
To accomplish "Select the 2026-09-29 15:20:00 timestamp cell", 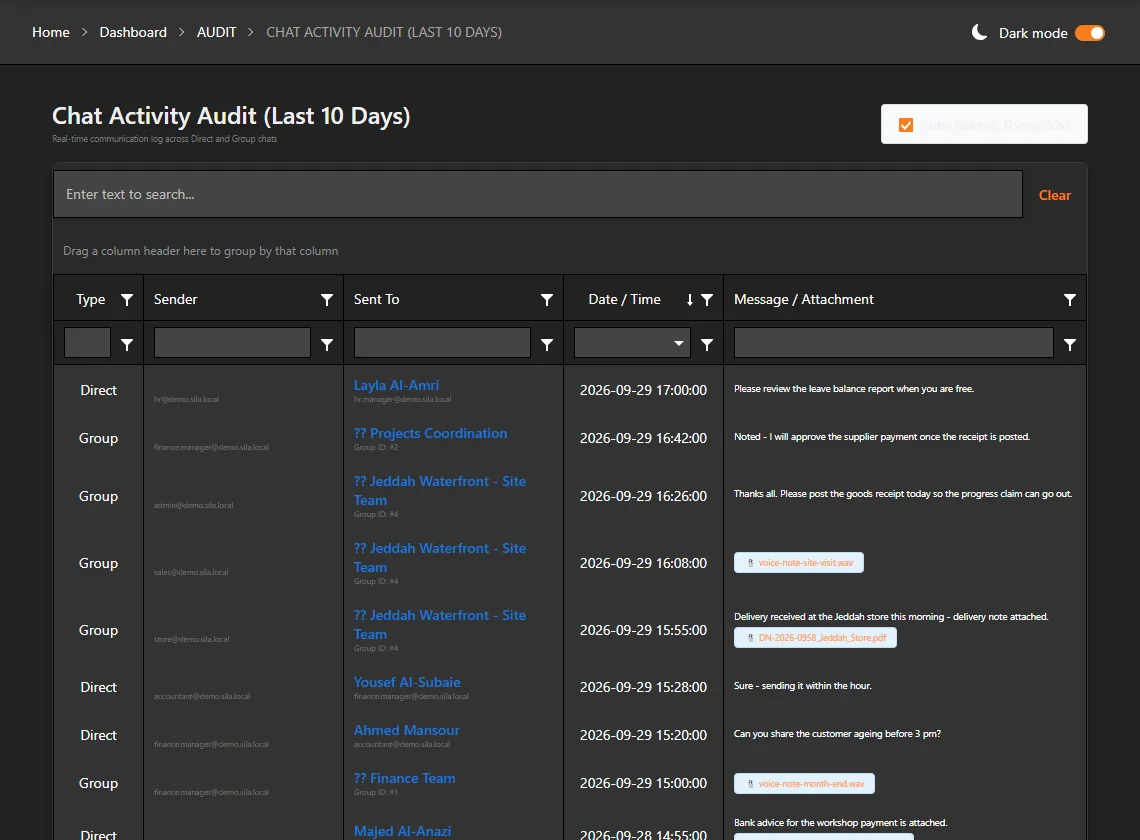I will [643, 735].
